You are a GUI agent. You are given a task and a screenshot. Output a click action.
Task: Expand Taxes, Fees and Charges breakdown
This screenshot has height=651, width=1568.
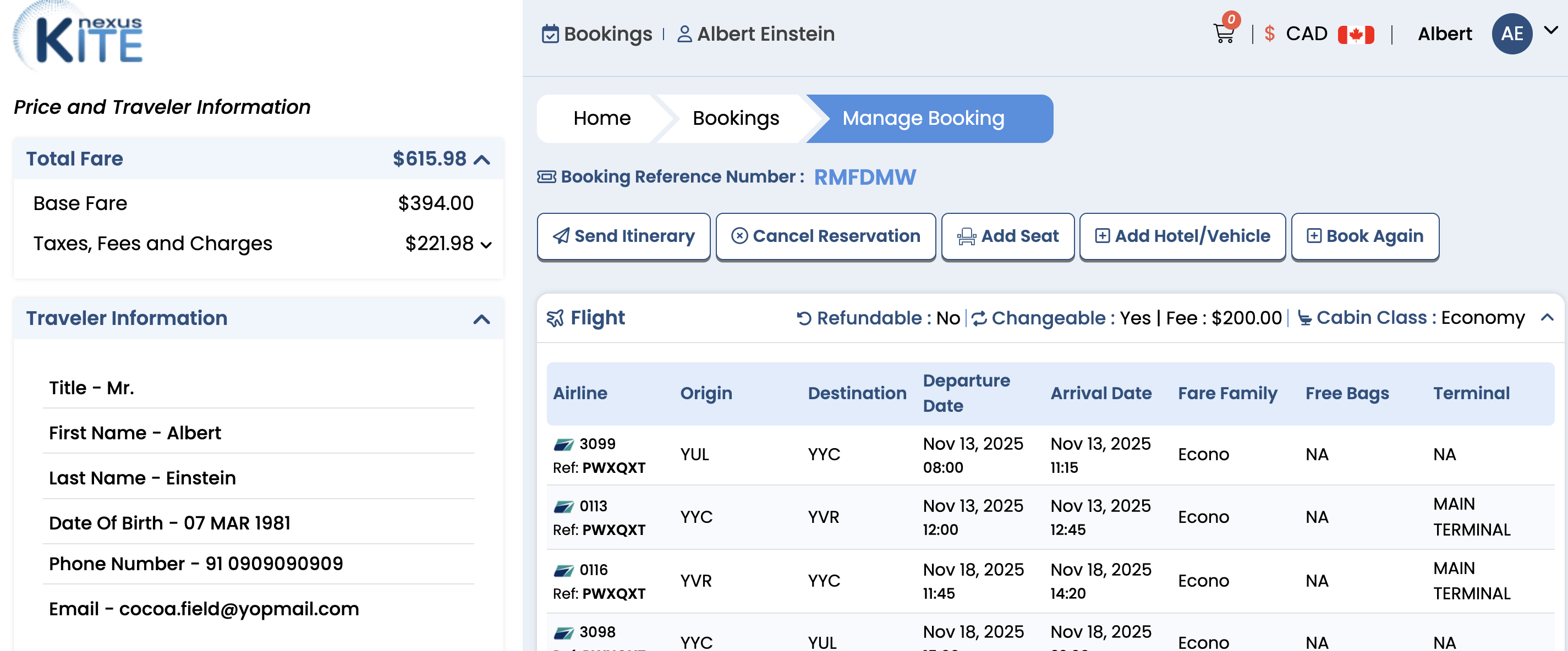tap(486, 245)
